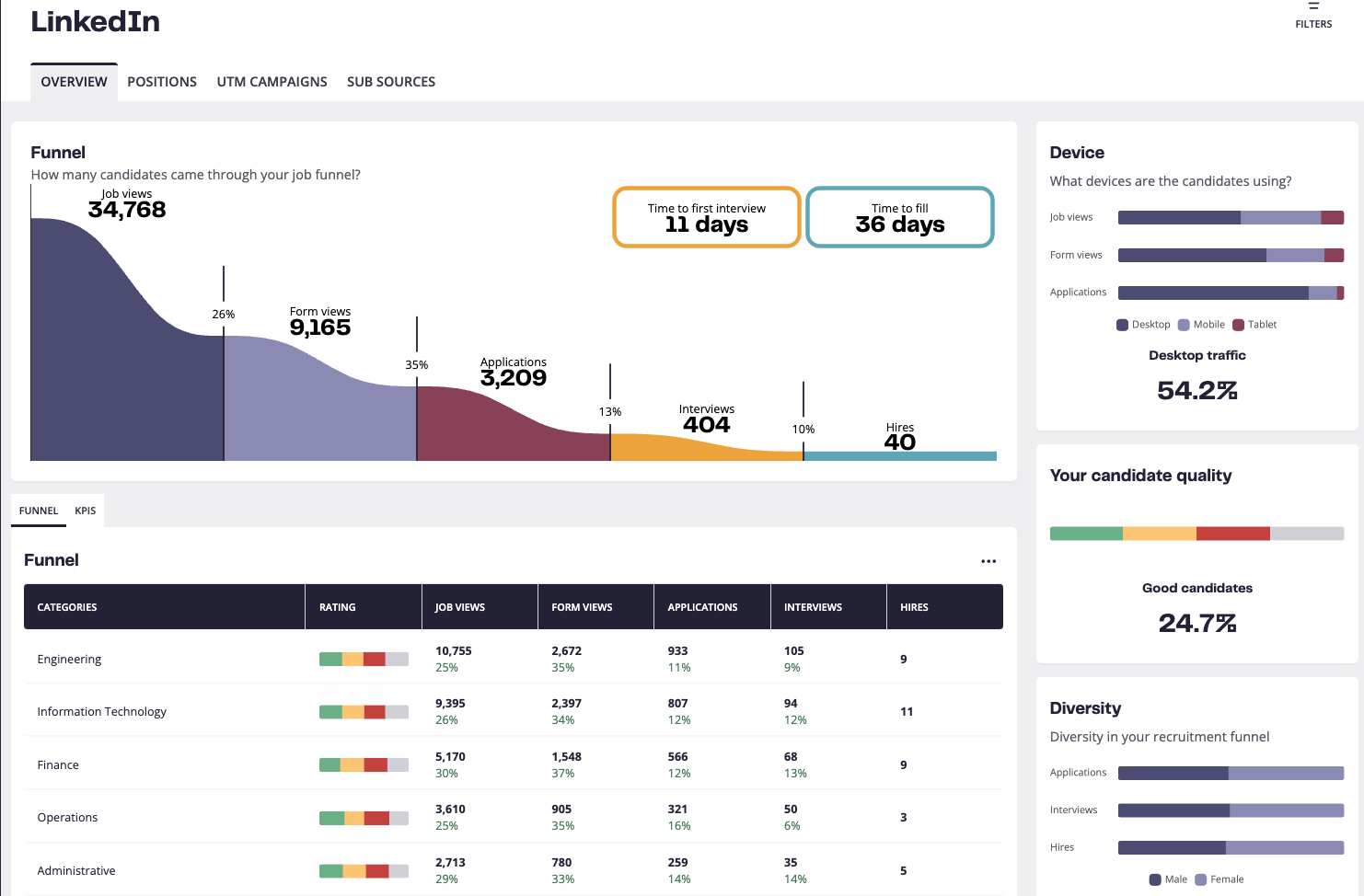Click the 933 applications cell
1364x896 pixels.
[678, 650]
